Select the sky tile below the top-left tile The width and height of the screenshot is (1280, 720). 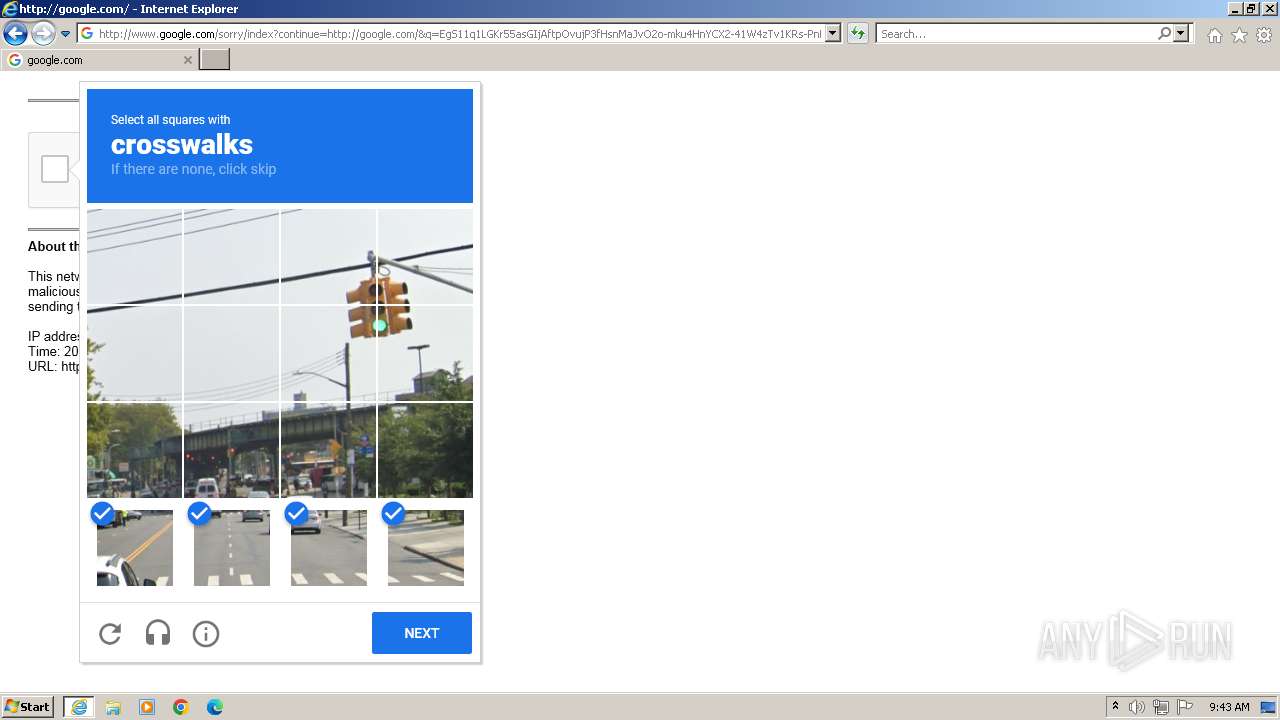(x=134, y=353)
